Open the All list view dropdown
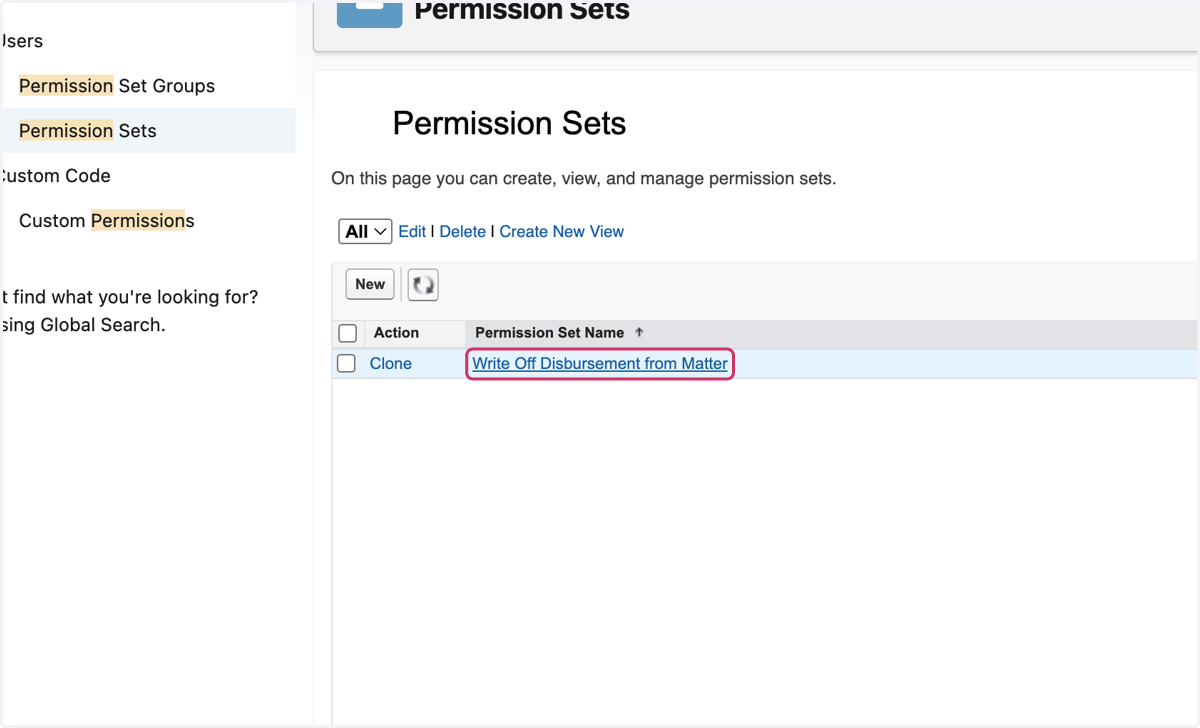 tap(365, 231)
